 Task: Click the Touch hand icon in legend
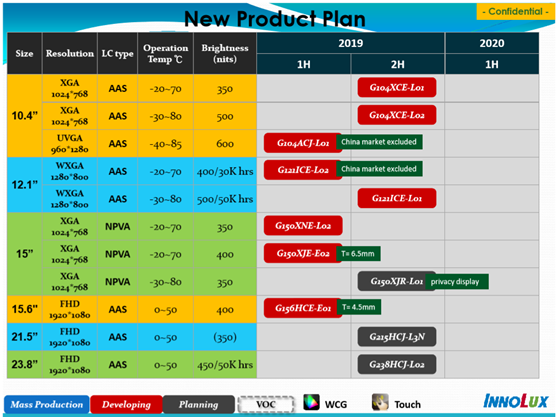pos(380,402)
